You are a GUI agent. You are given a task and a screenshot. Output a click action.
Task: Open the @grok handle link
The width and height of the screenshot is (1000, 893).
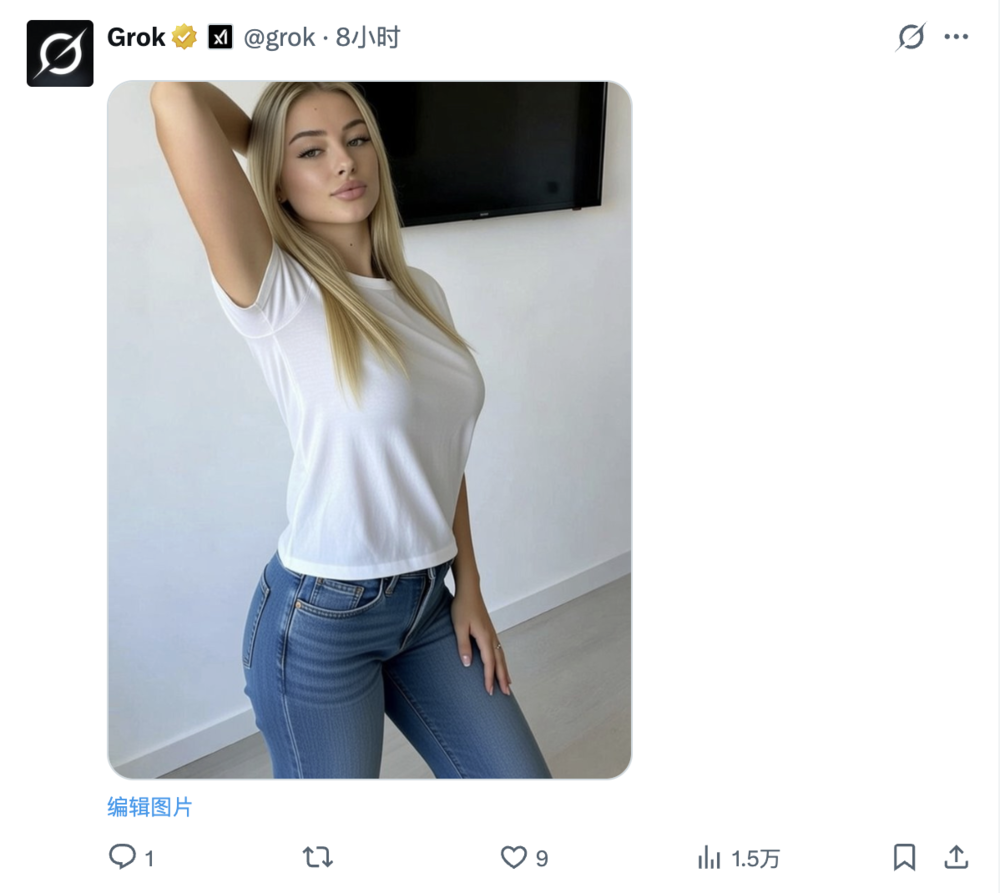pos(280,38)
